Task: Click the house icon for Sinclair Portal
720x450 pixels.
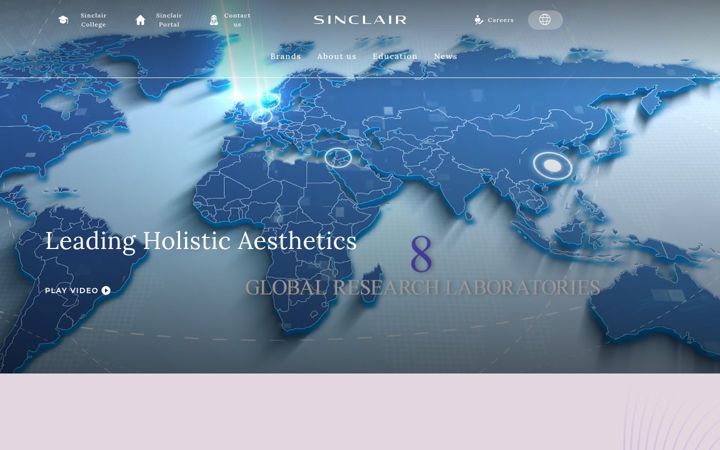Action: (141, 20)
